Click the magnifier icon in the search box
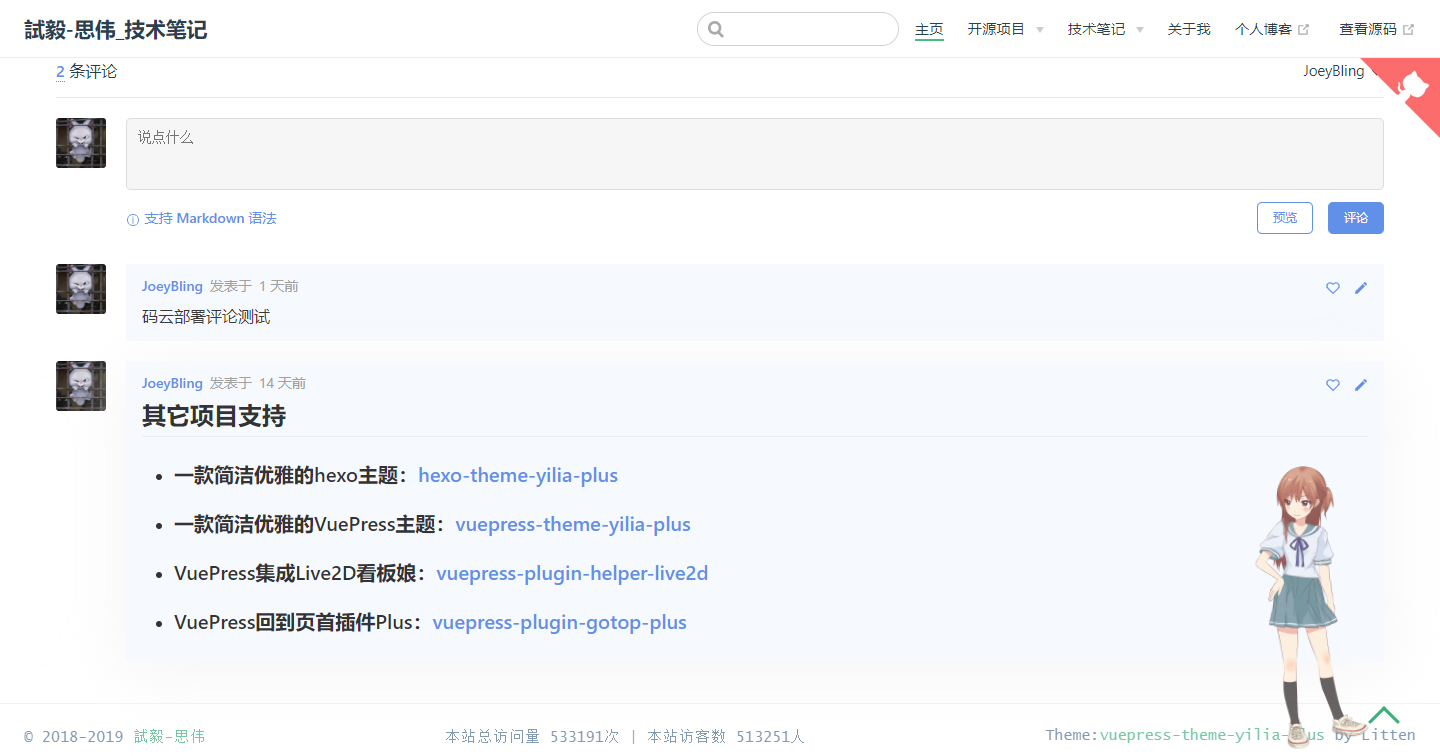Viewport: 1440px width, 756px height. 716,30
